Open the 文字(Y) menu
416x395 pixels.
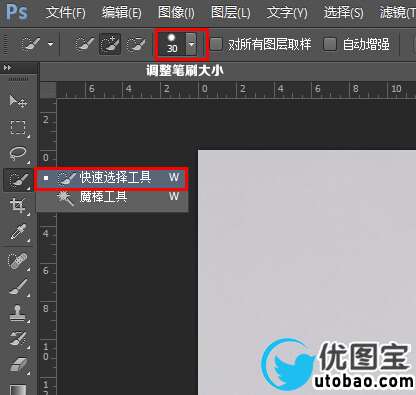pos(287,13)
